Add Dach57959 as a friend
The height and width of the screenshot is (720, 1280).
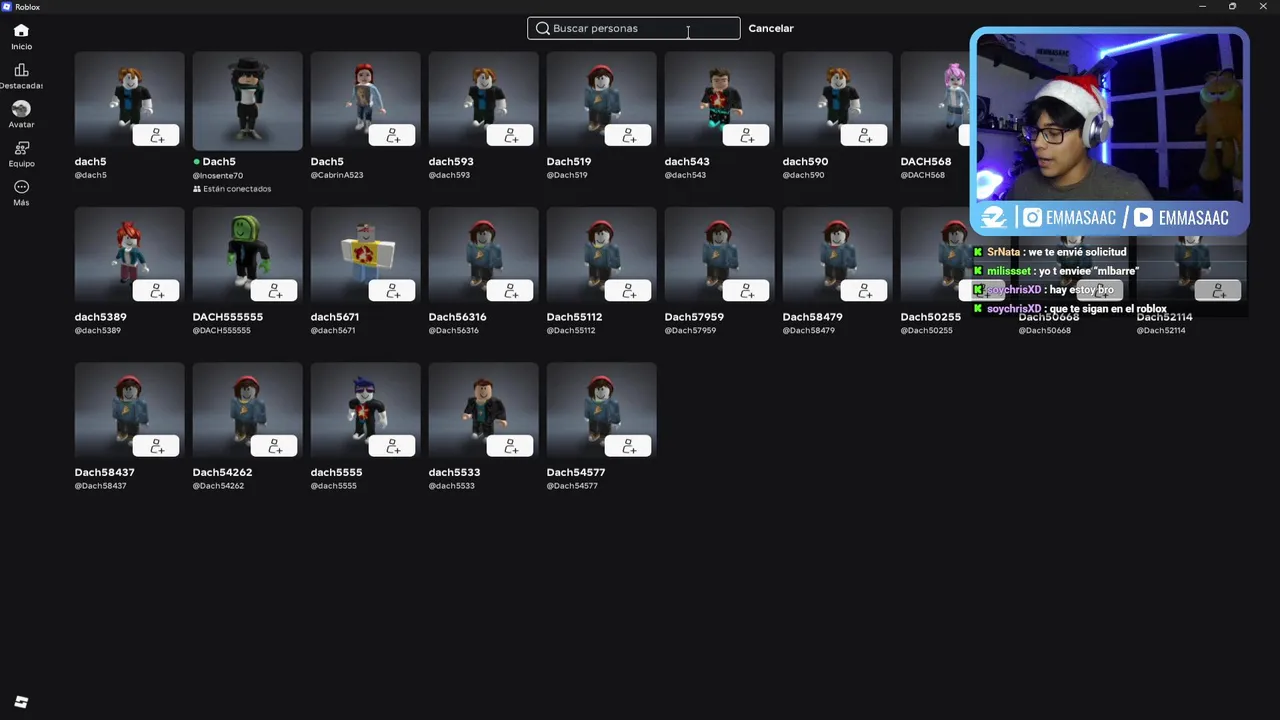[746, 291]
